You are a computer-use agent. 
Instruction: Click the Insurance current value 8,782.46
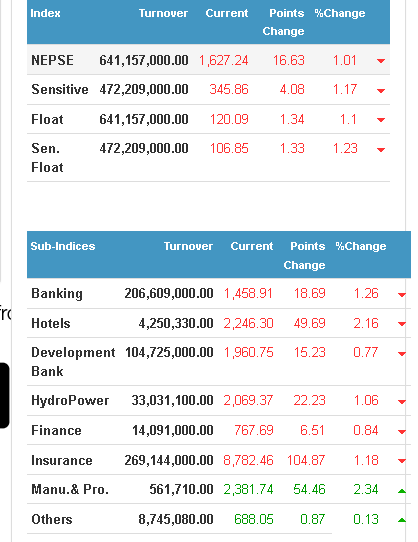click(x=248, y=460)
